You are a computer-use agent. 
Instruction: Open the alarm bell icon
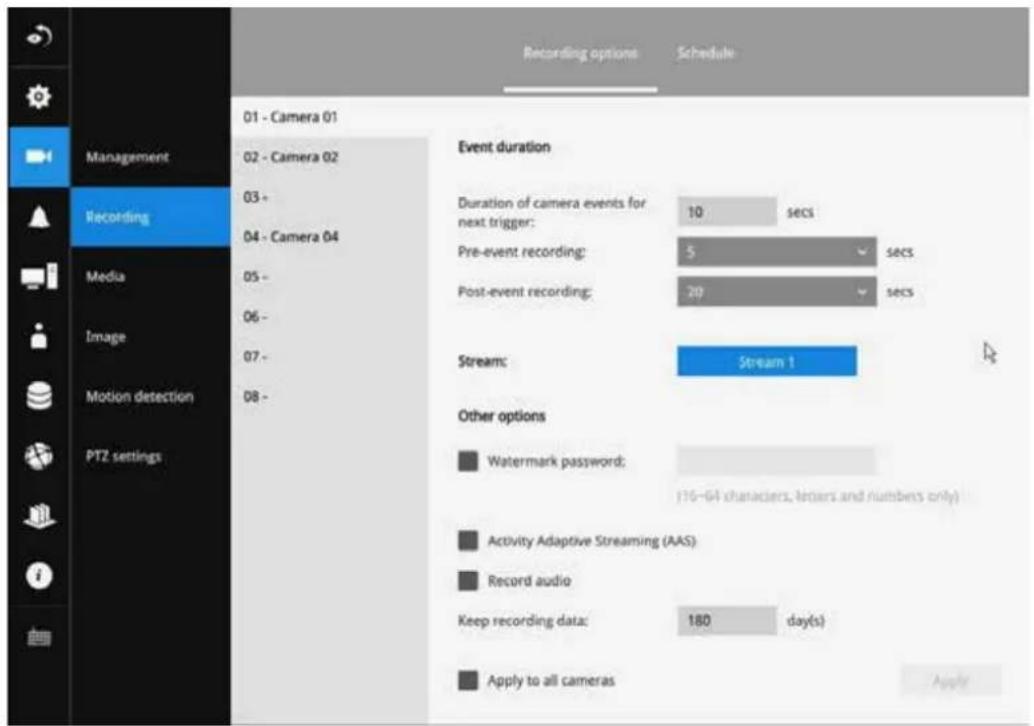click(x=39, y=216)
